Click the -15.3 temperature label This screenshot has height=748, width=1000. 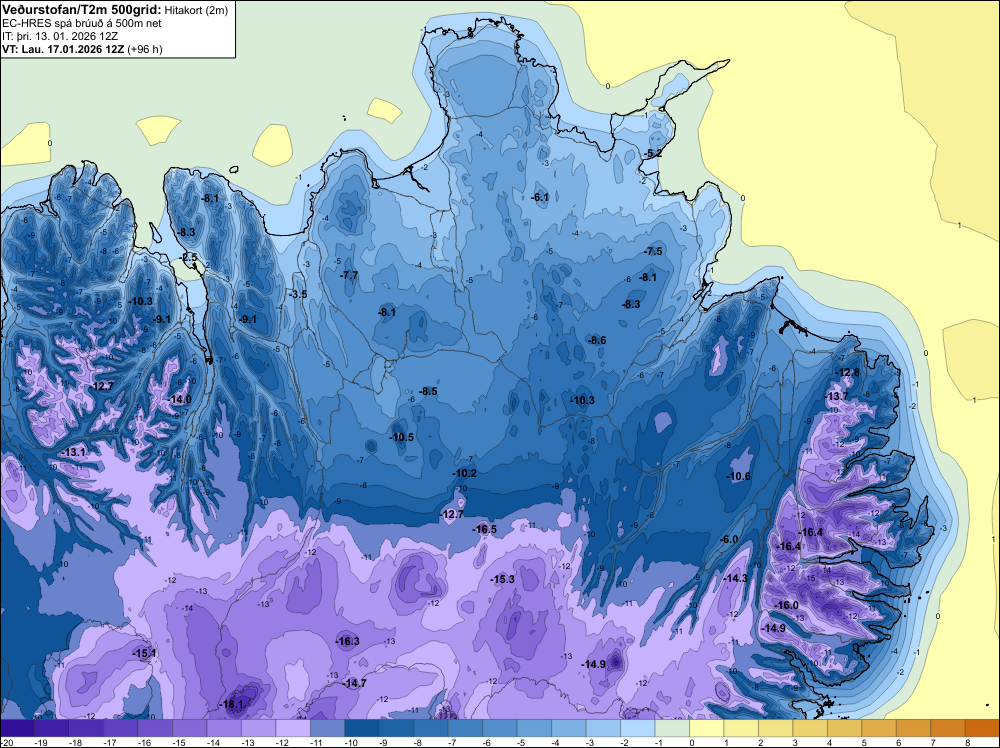(x=503, y=579)
